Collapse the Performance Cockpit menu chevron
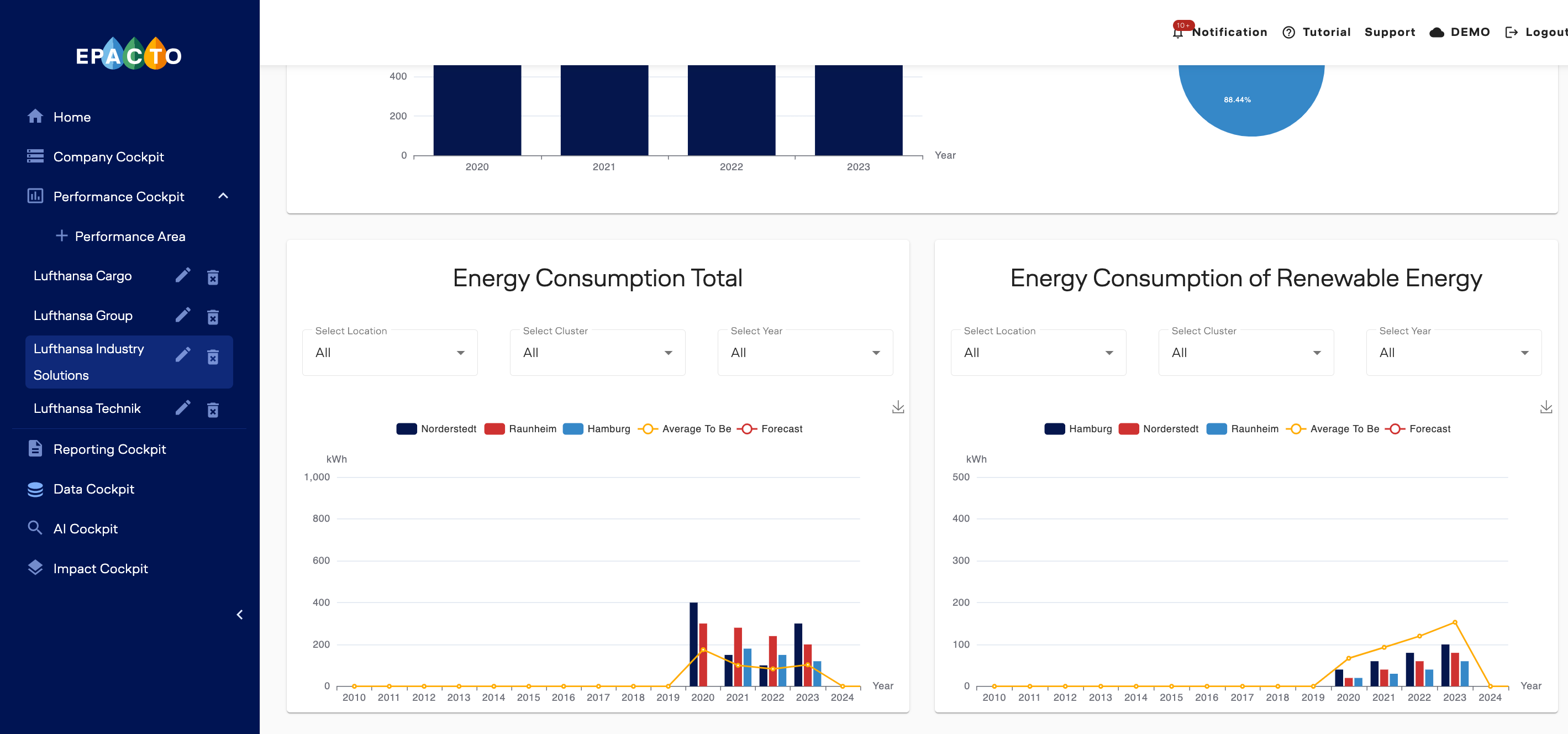The image size is (1568, 734). [223, 196]
